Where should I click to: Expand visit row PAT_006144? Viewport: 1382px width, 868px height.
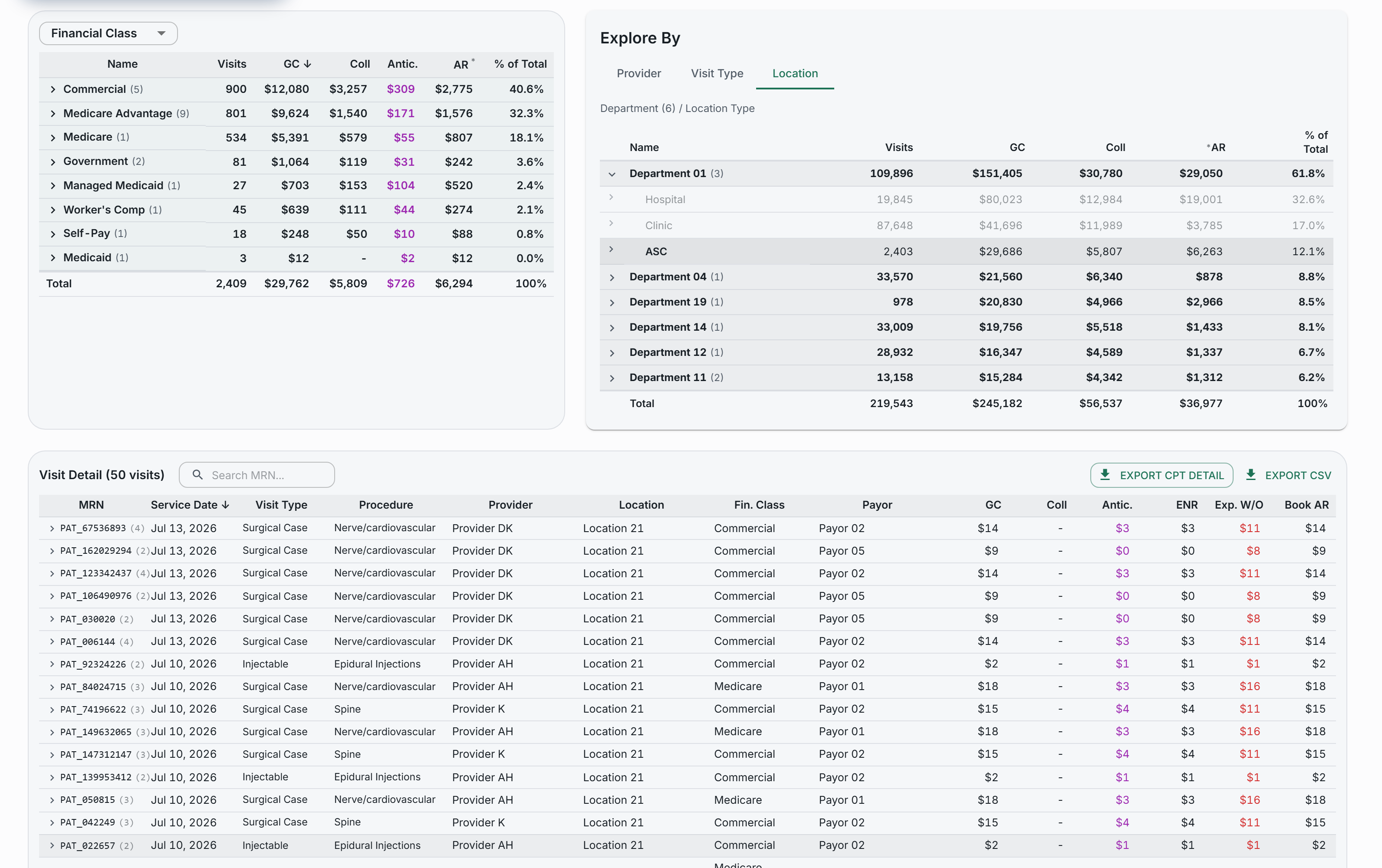click(52, 641)
